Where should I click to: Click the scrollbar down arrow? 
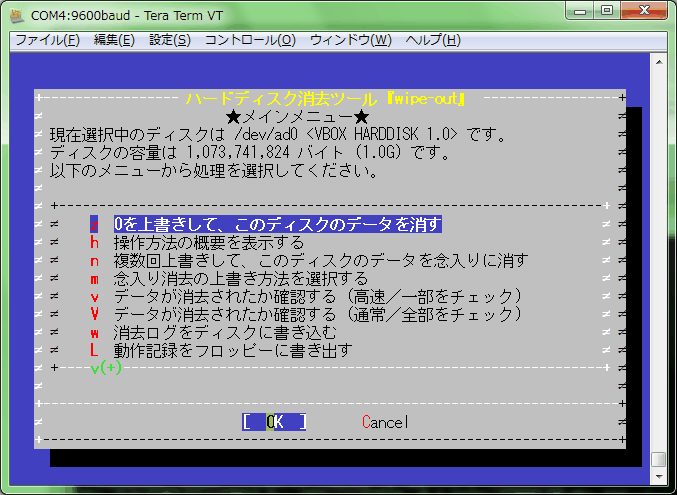tap(659, 477)
